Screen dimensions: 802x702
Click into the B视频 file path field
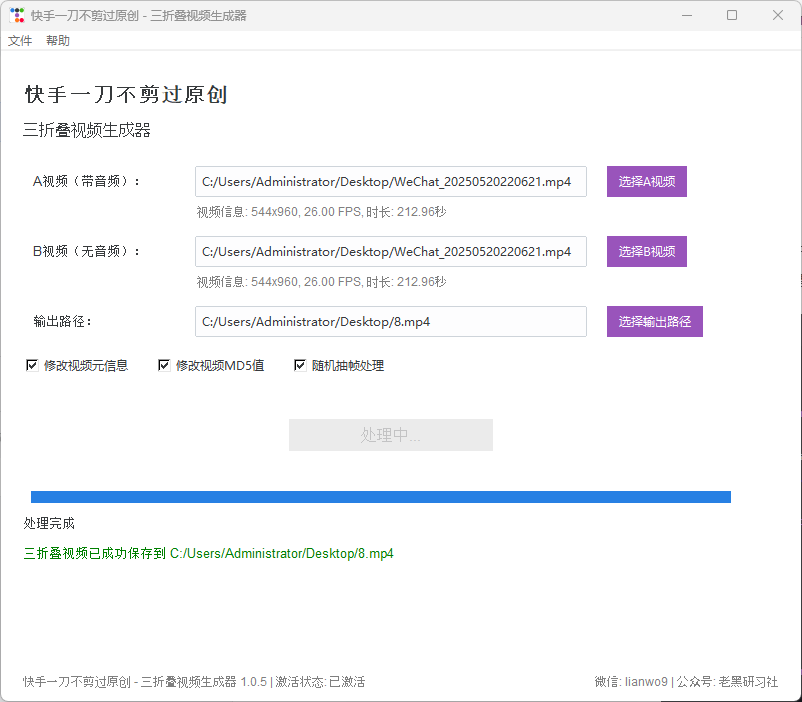(x=390, y=252)
